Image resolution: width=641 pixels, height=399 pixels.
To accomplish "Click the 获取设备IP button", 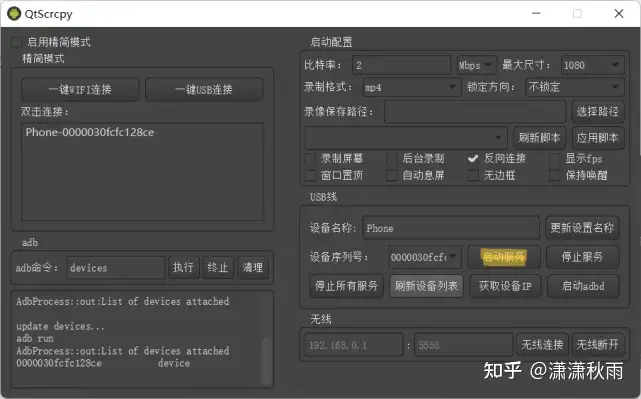I will coord(505,286).
